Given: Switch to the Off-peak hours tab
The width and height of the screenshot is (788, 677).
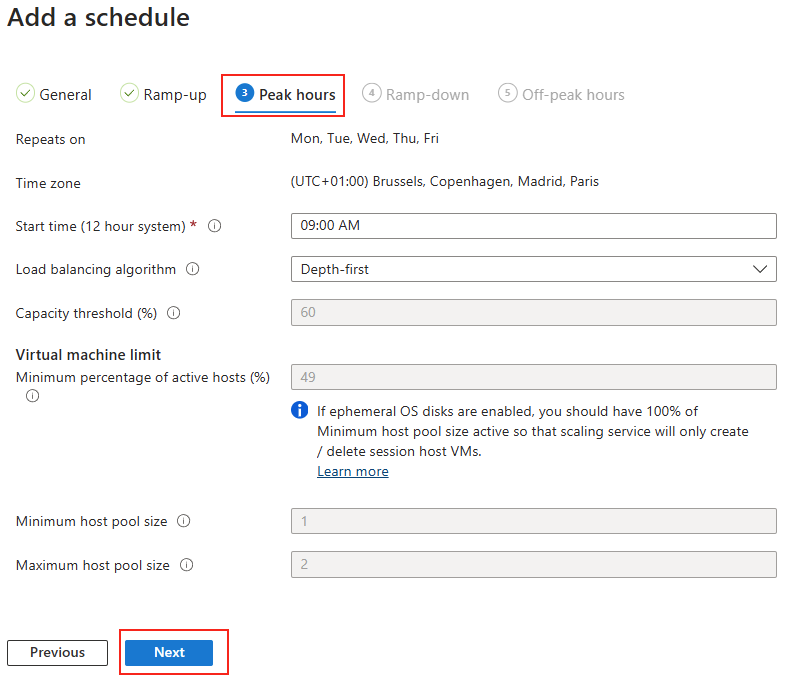Looking at the screenshot, I should 561,94.
